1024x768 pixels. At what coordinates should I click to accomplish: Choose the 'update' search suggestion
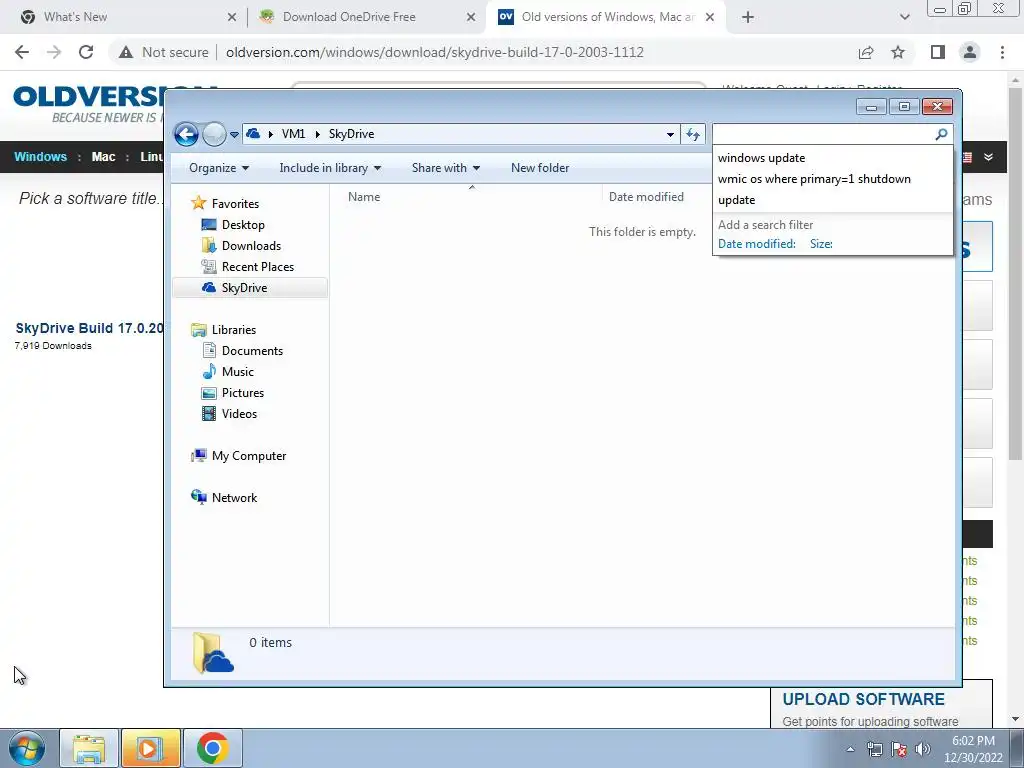(737, 200)
